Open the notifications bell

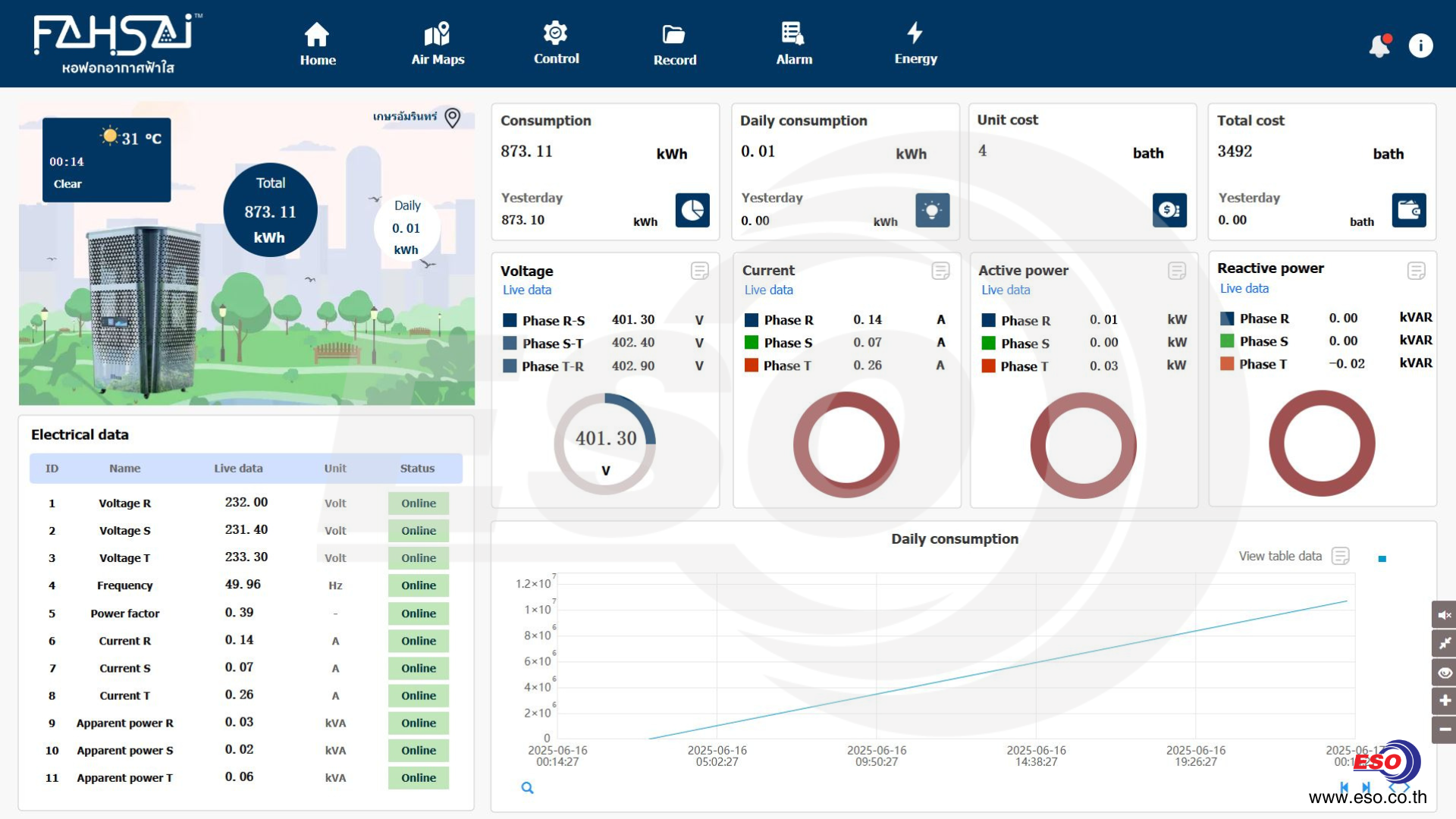[x=1379, y=46]
